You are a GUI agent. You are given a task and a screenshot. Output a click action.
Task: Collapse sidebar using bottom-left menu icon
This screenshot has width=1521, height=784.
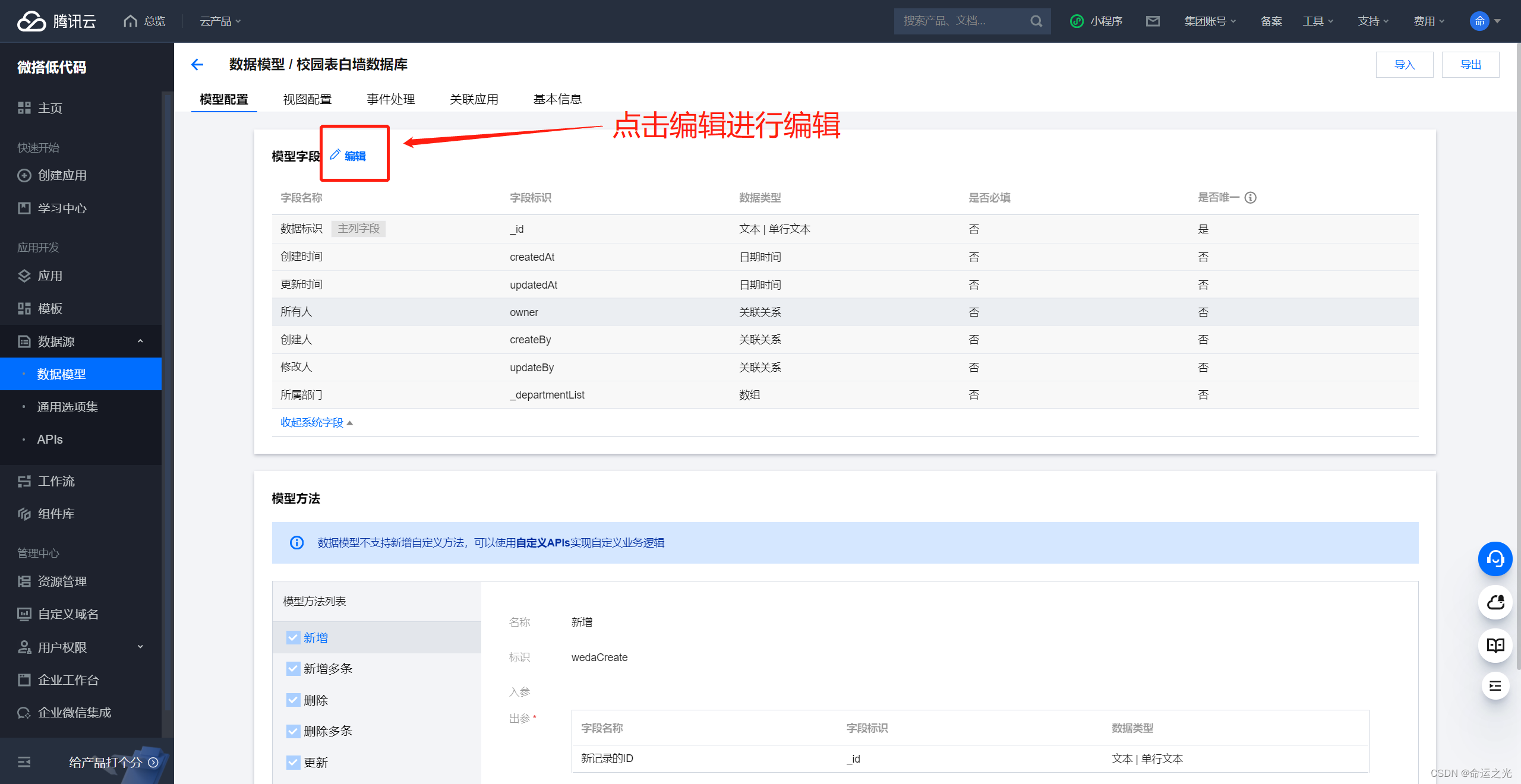click(24, 762)
